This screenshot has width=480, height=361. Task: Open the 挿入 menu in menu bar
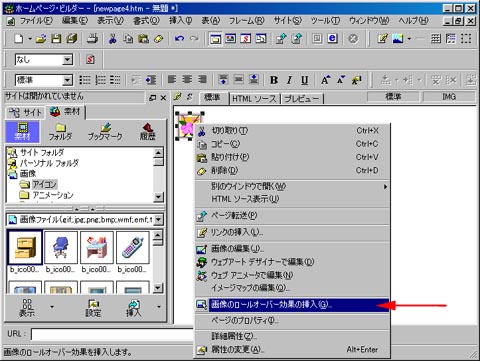pyautogui.click(x=180, y=21)
